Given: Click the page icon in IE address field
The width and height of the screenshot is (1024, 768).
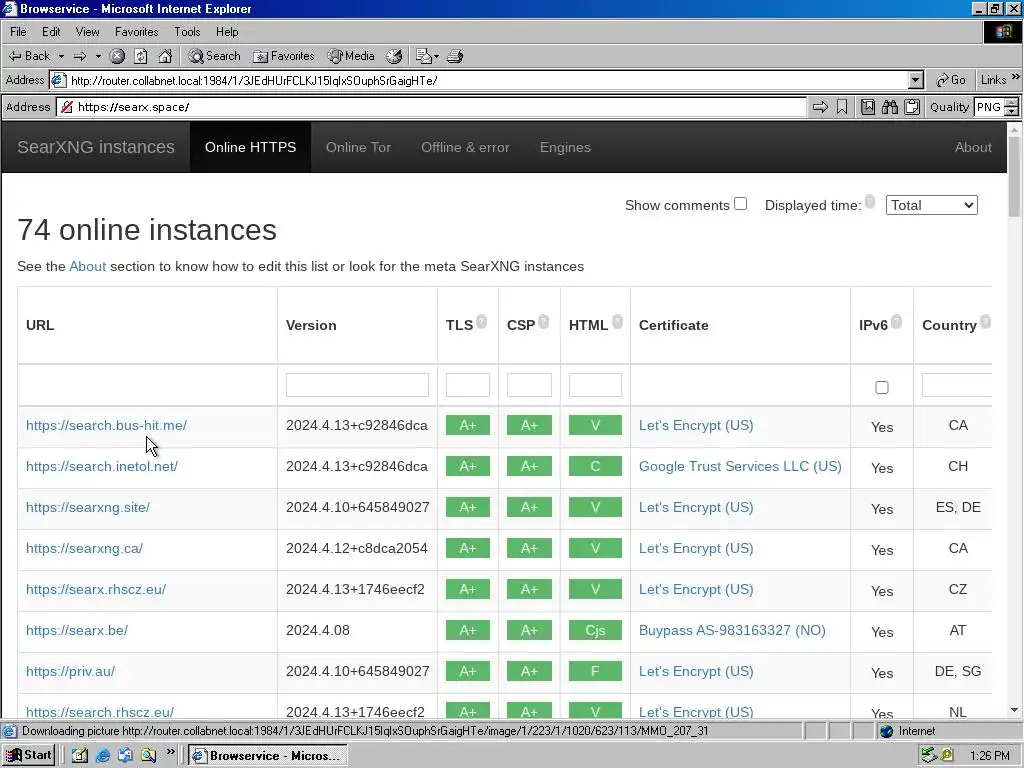Looking at the screenshot, I should [59, 80].
